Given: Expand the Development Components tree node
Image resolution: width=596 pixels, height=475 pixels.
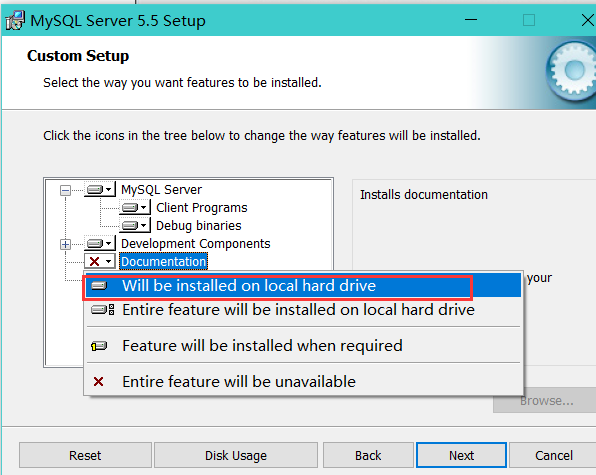Looking at the screenshot, I should (x=65, y=244).
